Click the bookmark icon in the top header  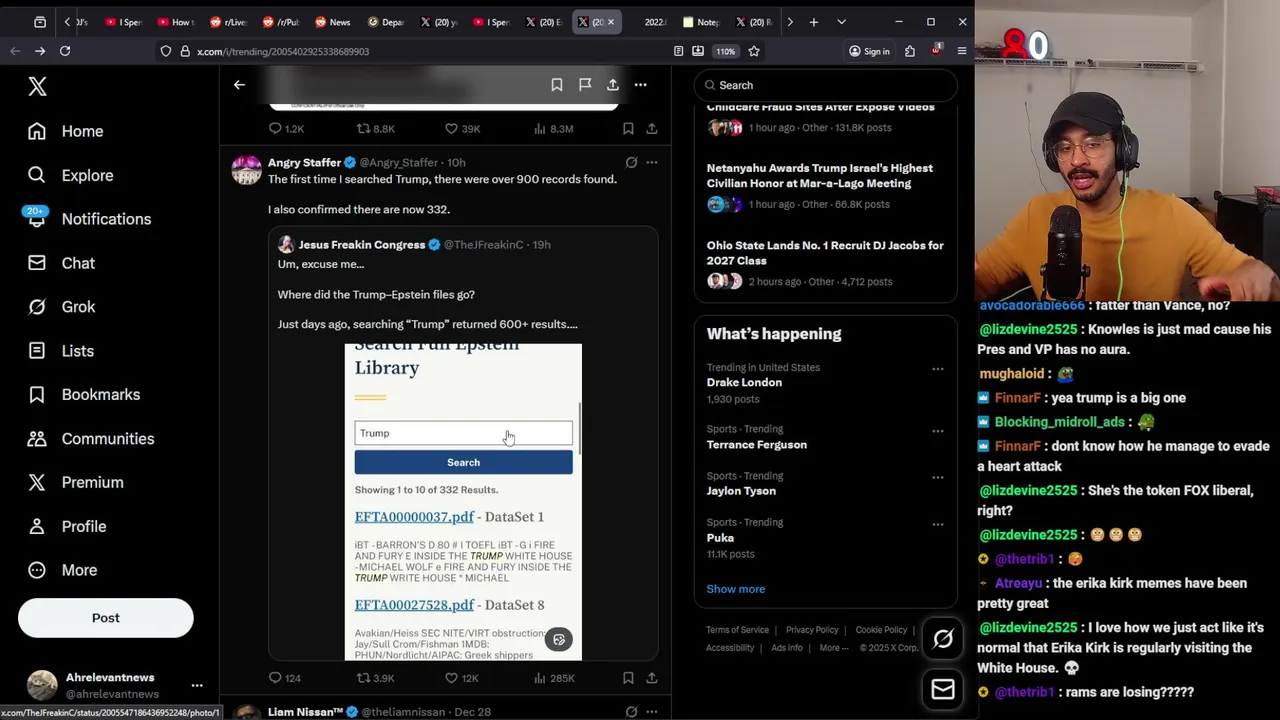[557, 85]
